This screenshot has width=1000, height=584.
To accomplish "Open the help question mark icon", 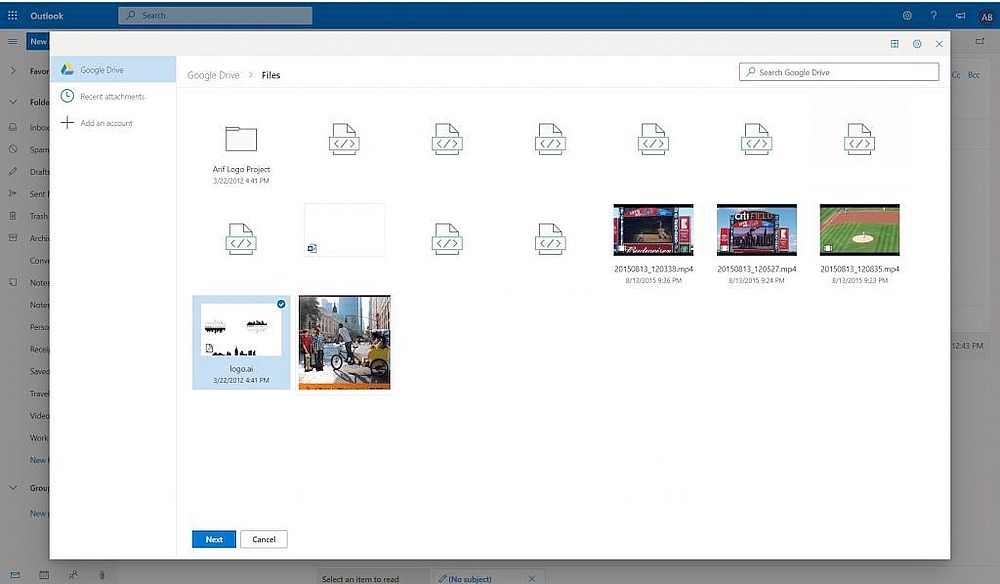I will coord(934,15).
